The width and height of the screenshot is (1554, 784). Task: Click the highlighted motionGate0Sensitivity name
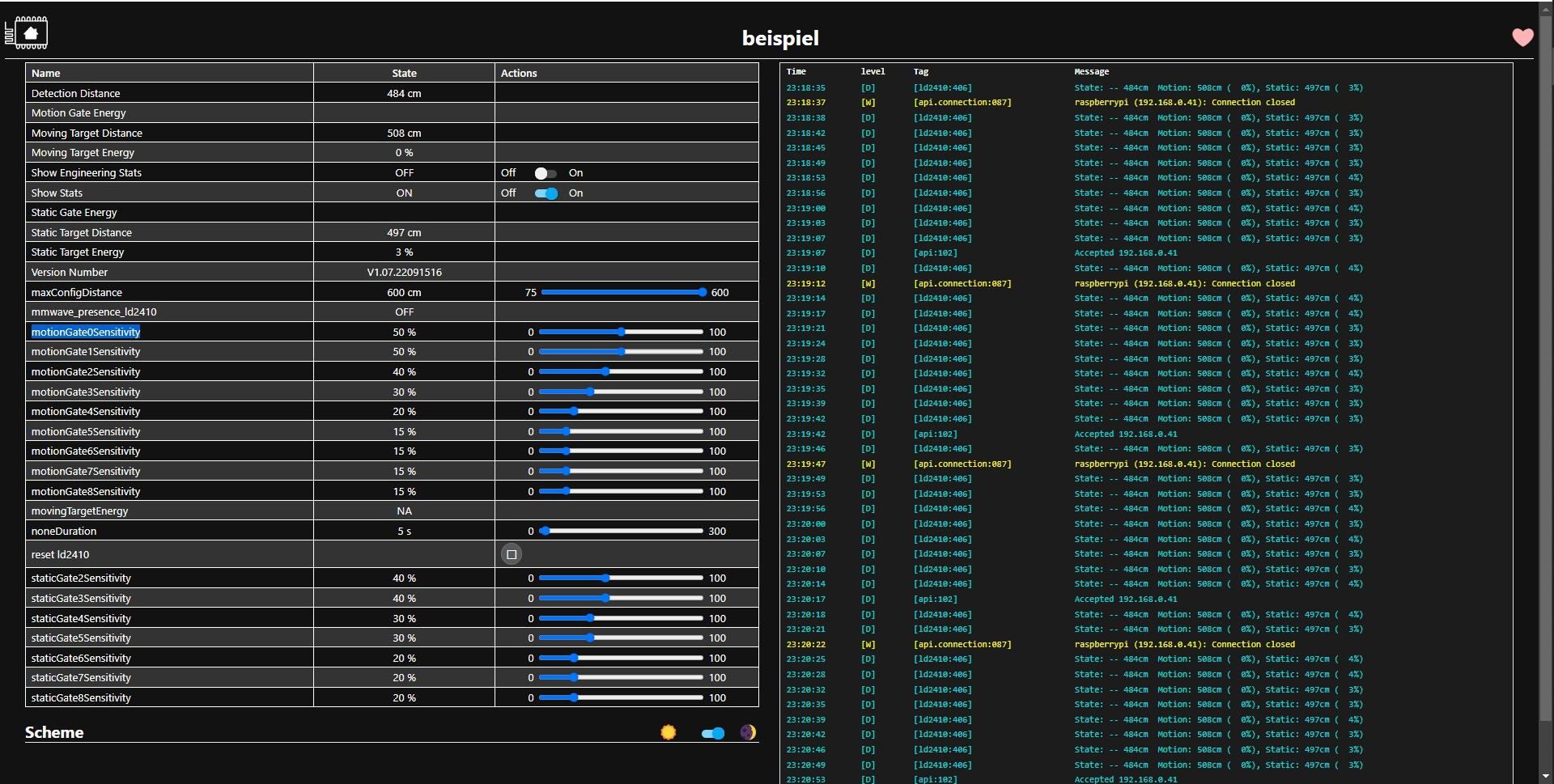tap(86, 332)
